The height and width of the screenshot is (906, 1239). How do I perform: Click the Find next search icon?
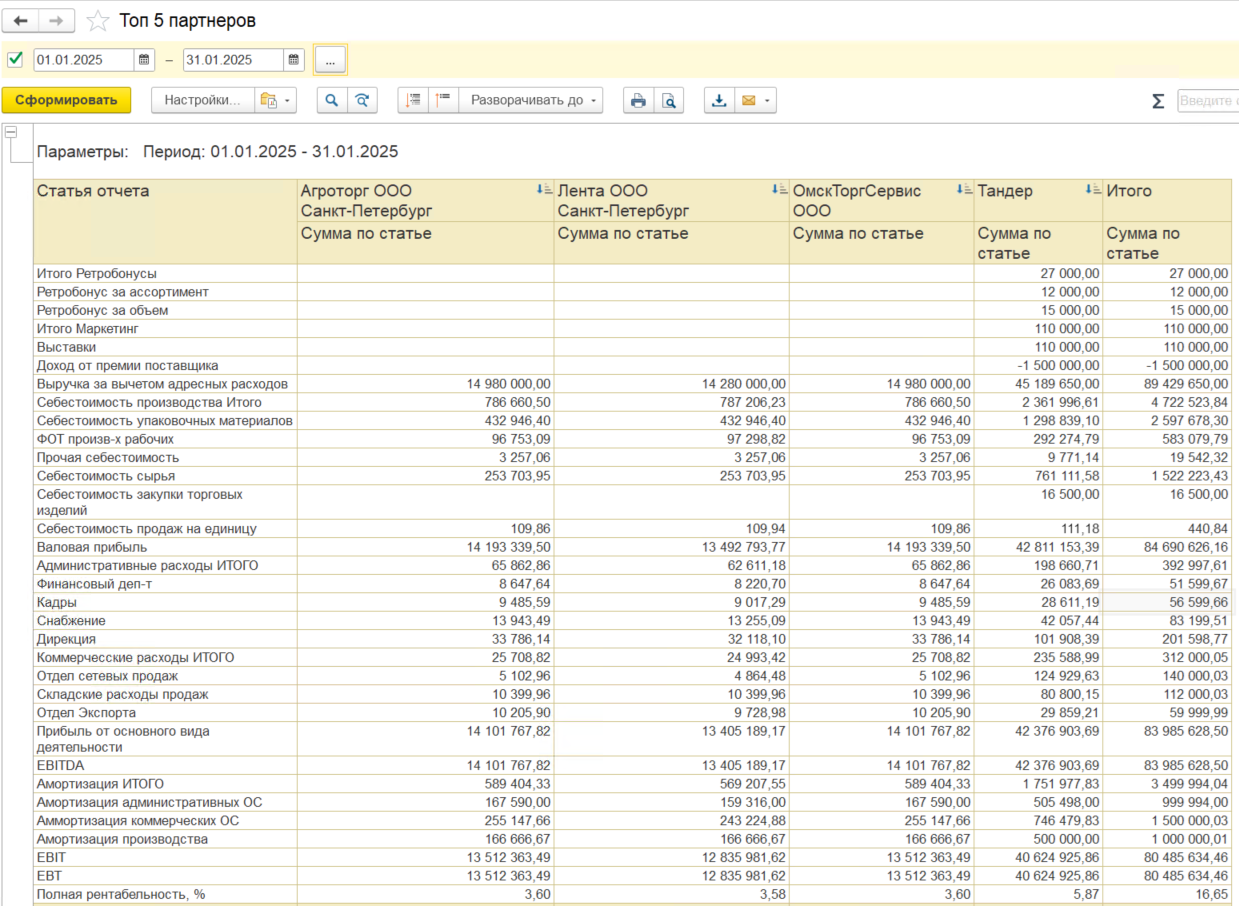[x=361, y=100]
